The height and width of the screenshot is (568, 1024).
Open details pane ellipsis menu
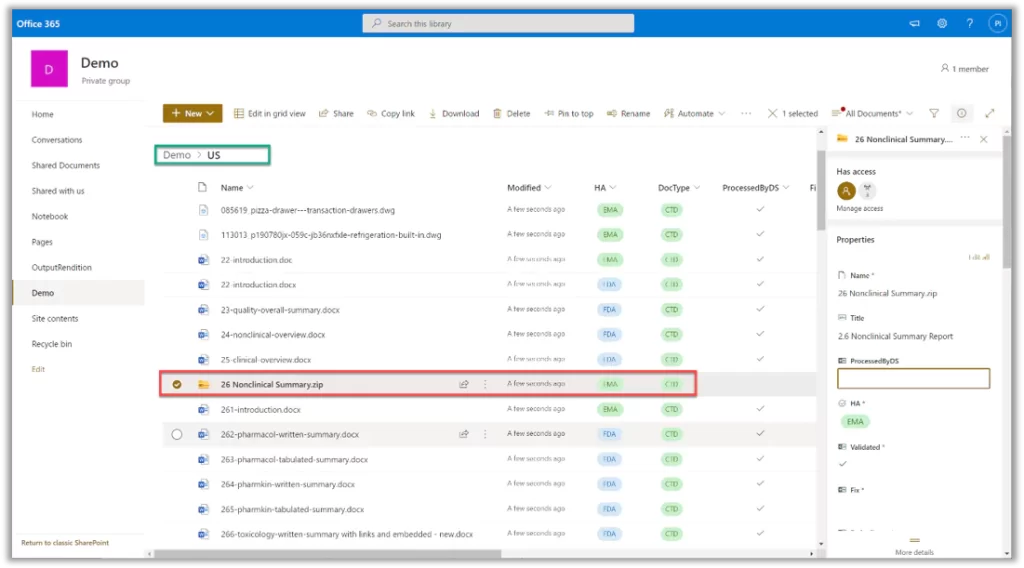[965, 138]
